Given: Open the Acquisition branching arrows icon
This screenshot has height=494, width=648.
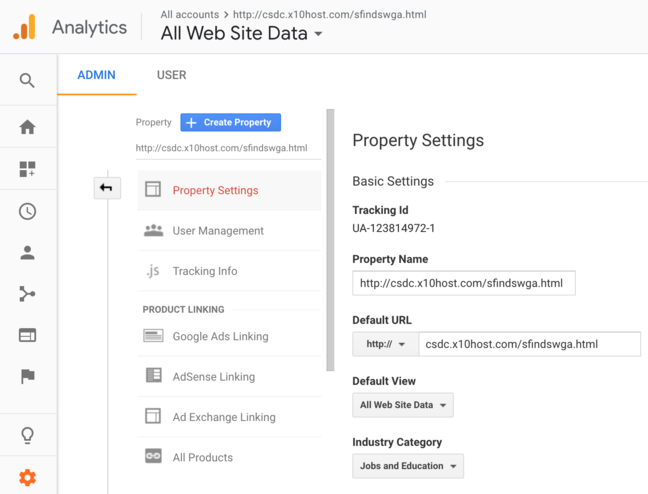Looking at the screenshot, I should pyautogui.click(x=27, y=294).
